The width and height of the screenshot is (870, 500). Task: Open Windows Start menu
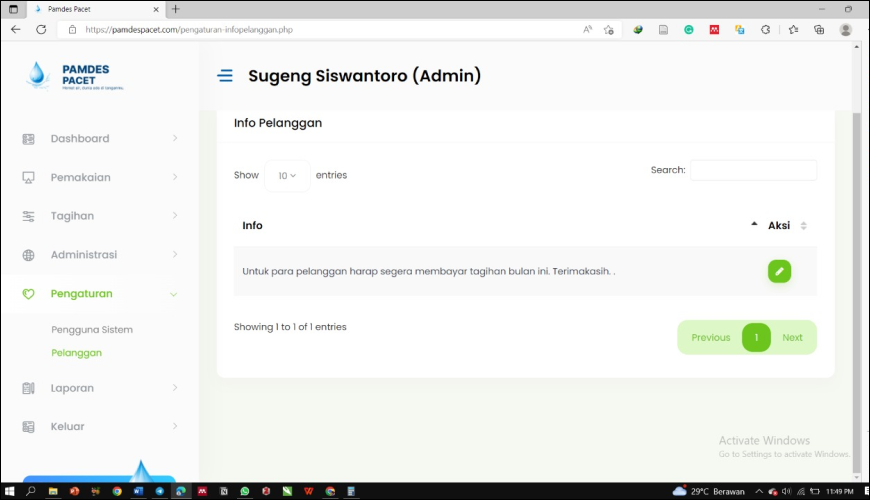coord(10,491)
